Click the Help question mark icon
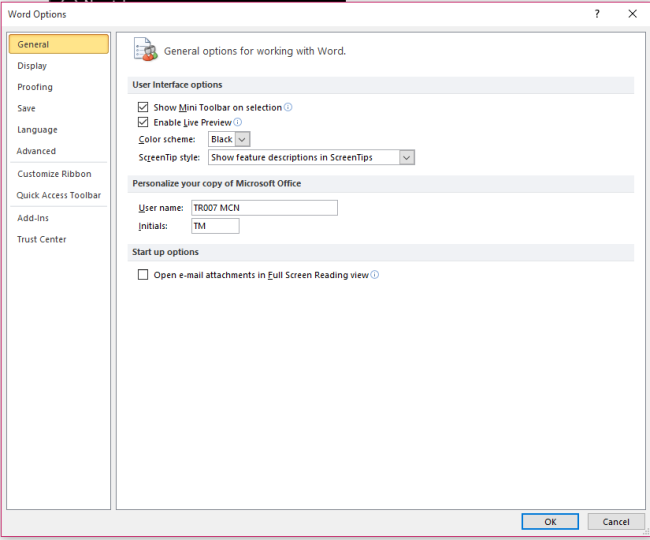 597,14
